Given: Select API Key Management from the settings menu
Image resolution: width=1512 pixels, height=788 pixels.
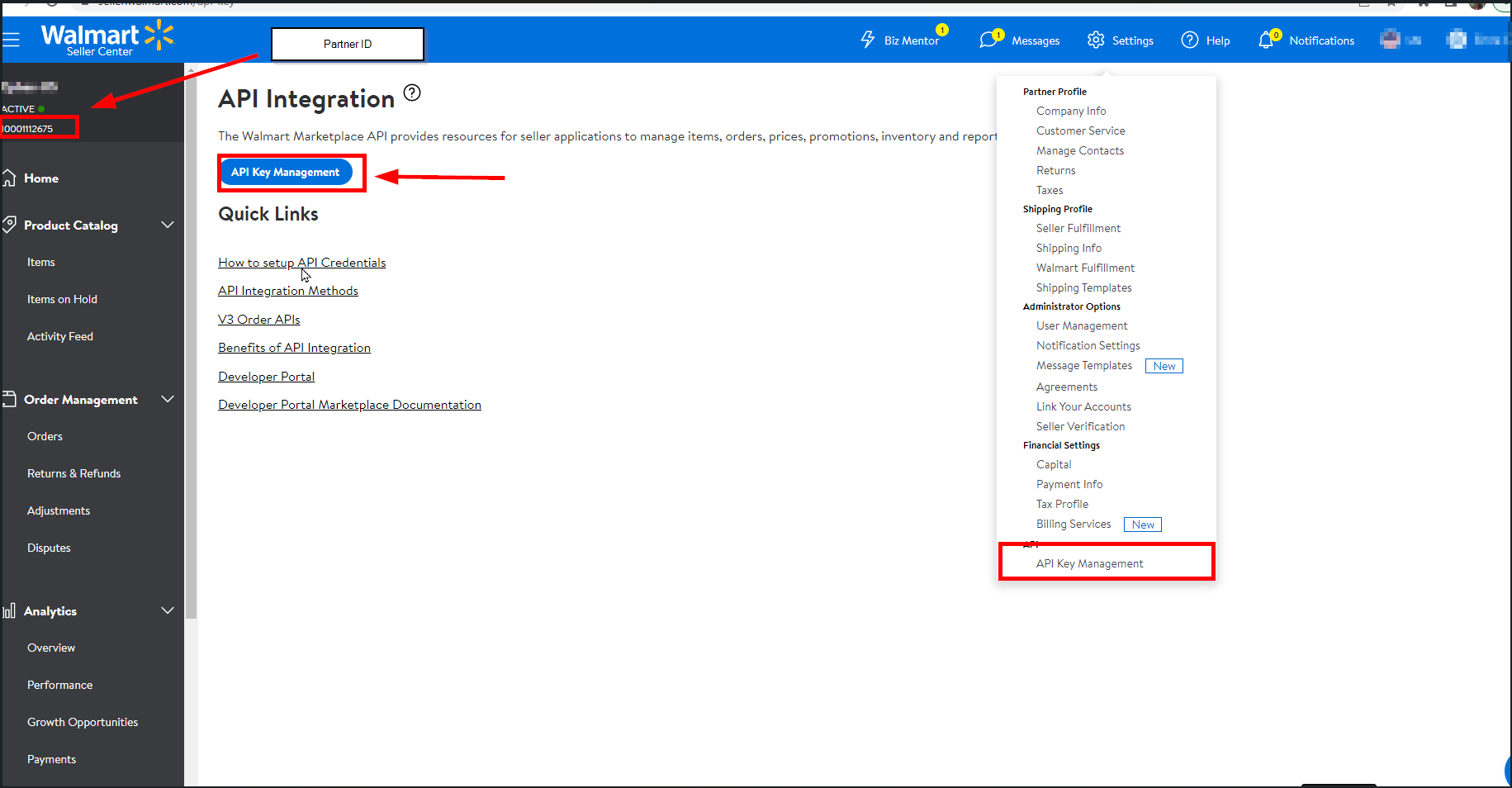Looking at the screenshot, I should (x=1090, y=563).
